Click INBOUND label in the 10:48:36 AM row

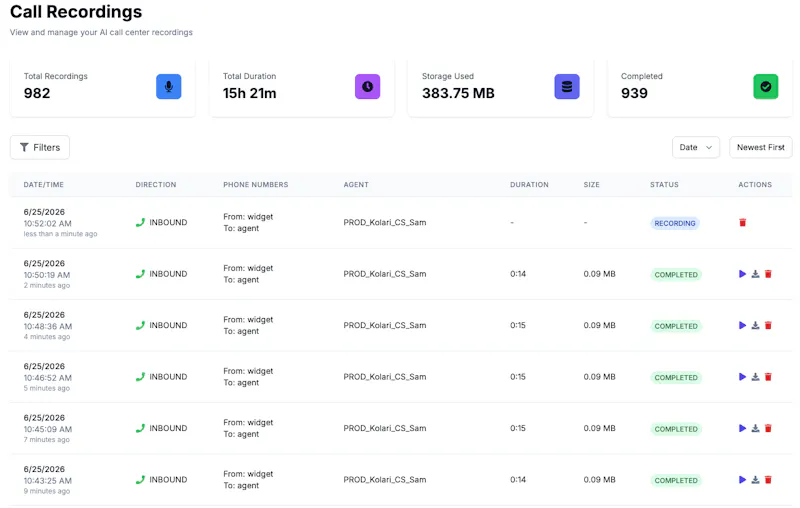coord(168,325)
